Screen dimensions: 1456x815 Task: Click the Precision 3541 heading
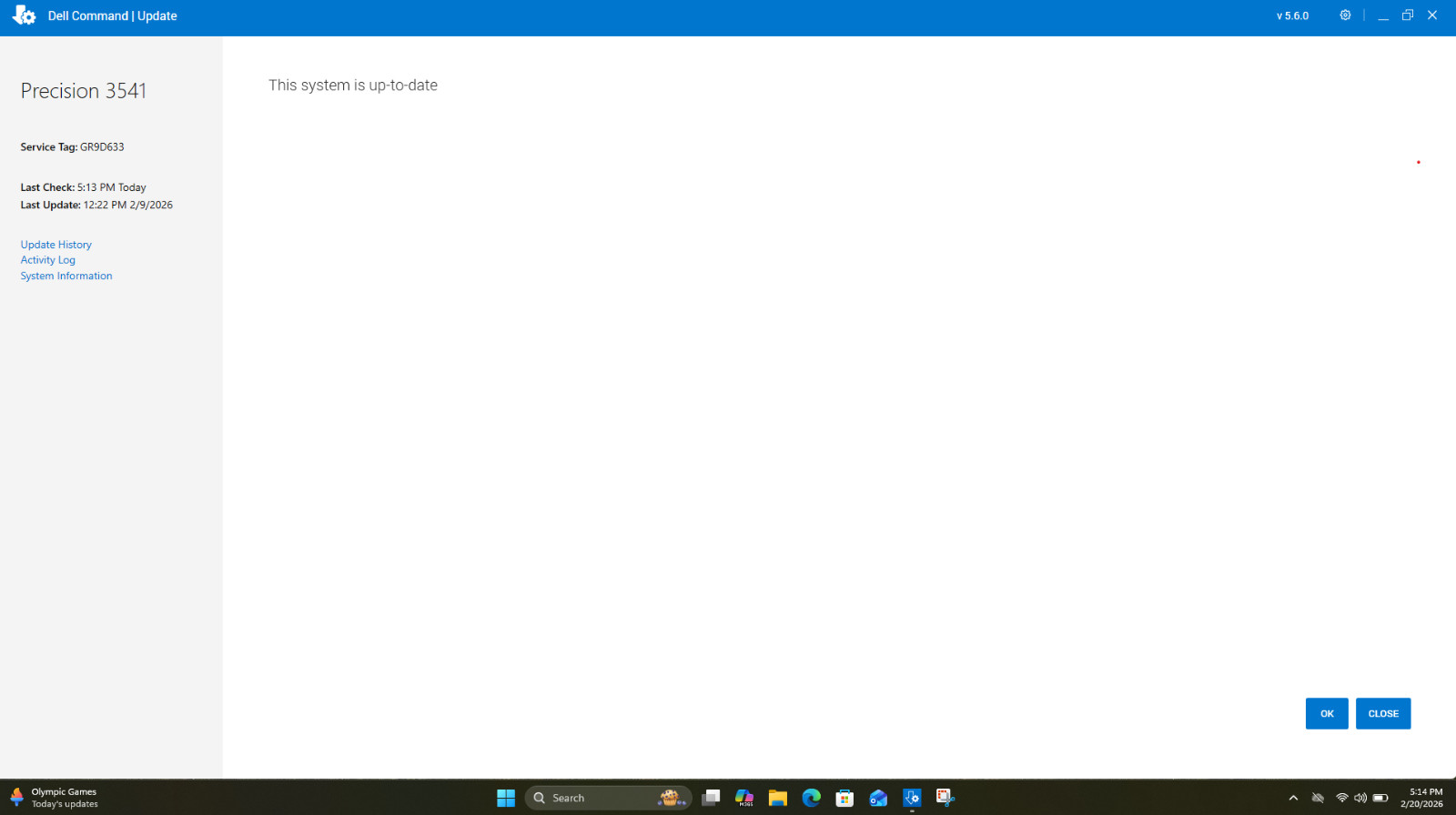click(84, 91)
